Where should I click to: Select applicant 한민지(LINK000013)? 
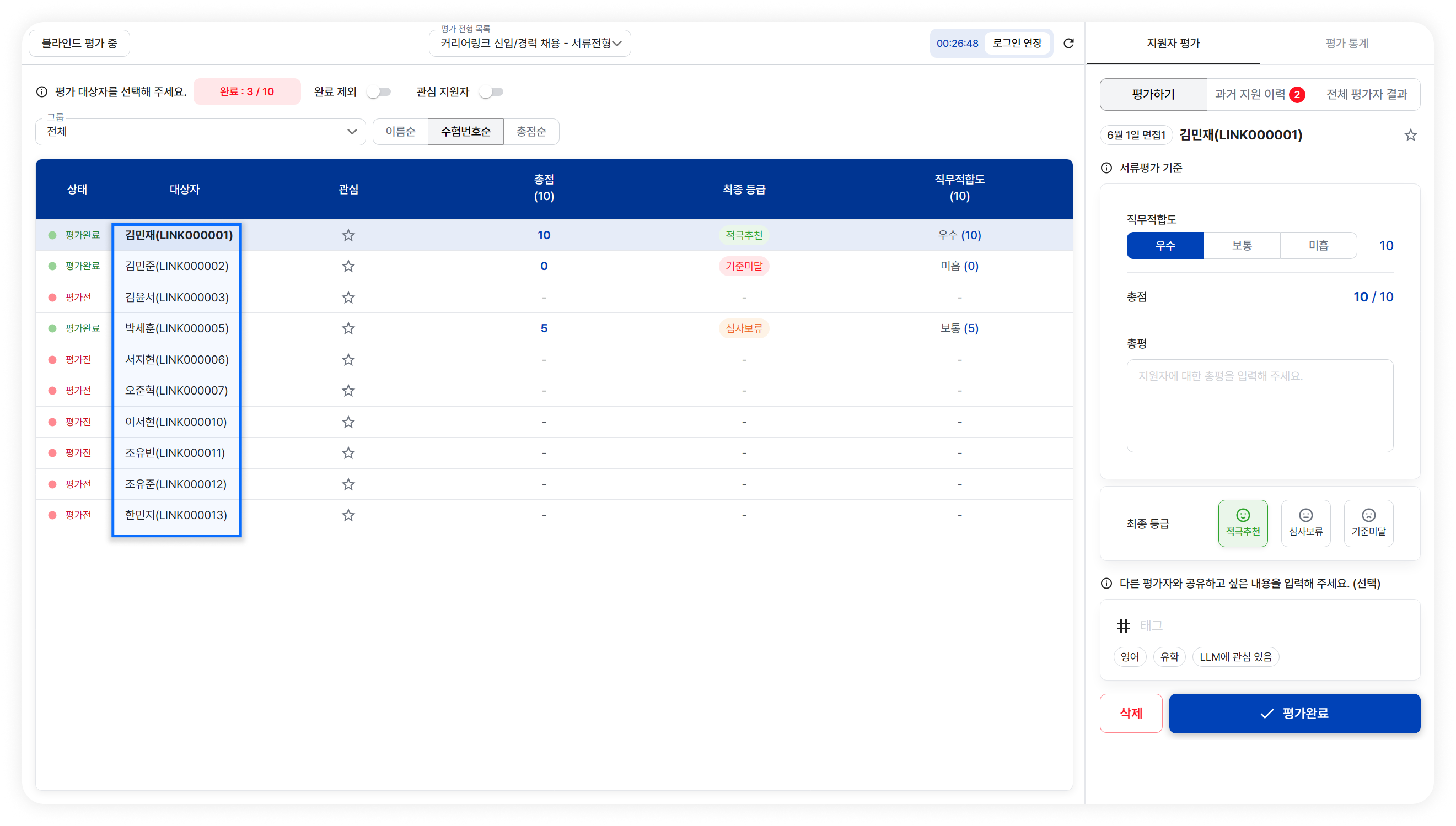[175, 515]
